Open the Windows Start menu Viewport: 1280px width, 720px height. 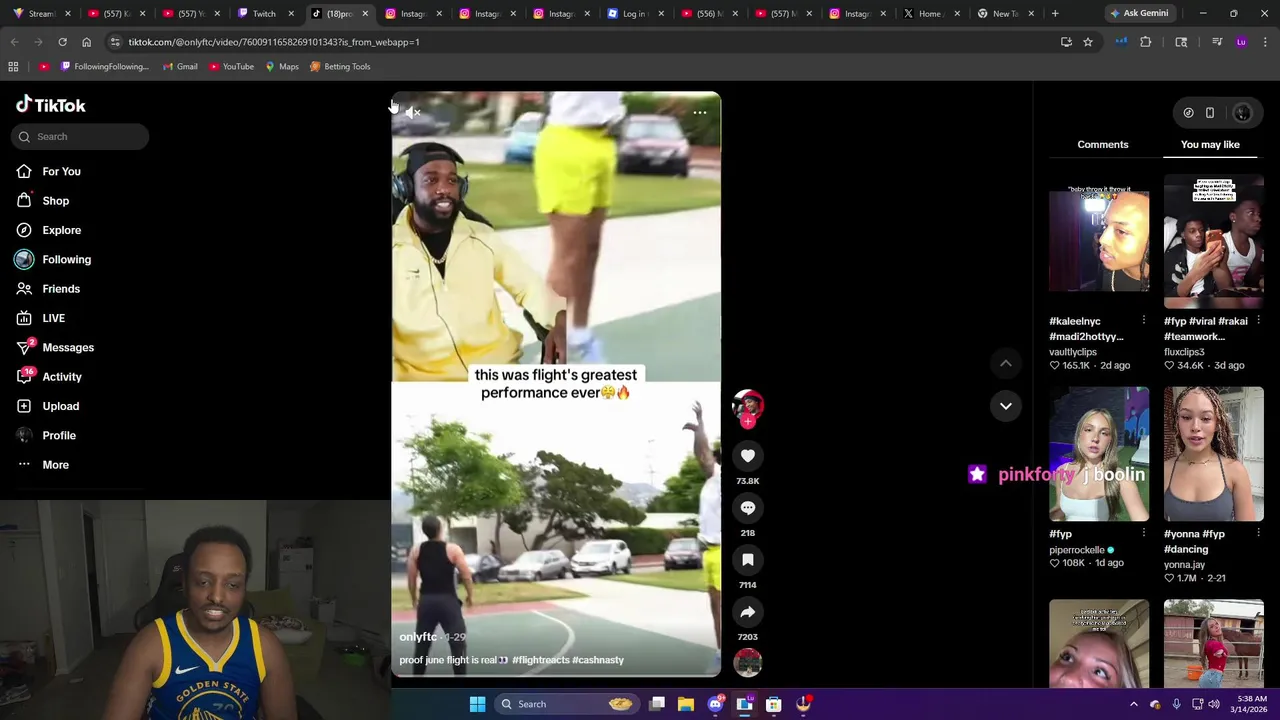click(477, 704)
